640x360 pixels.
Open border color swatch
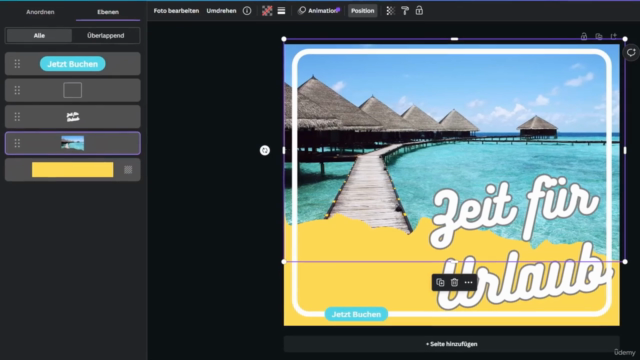[267, 11]
